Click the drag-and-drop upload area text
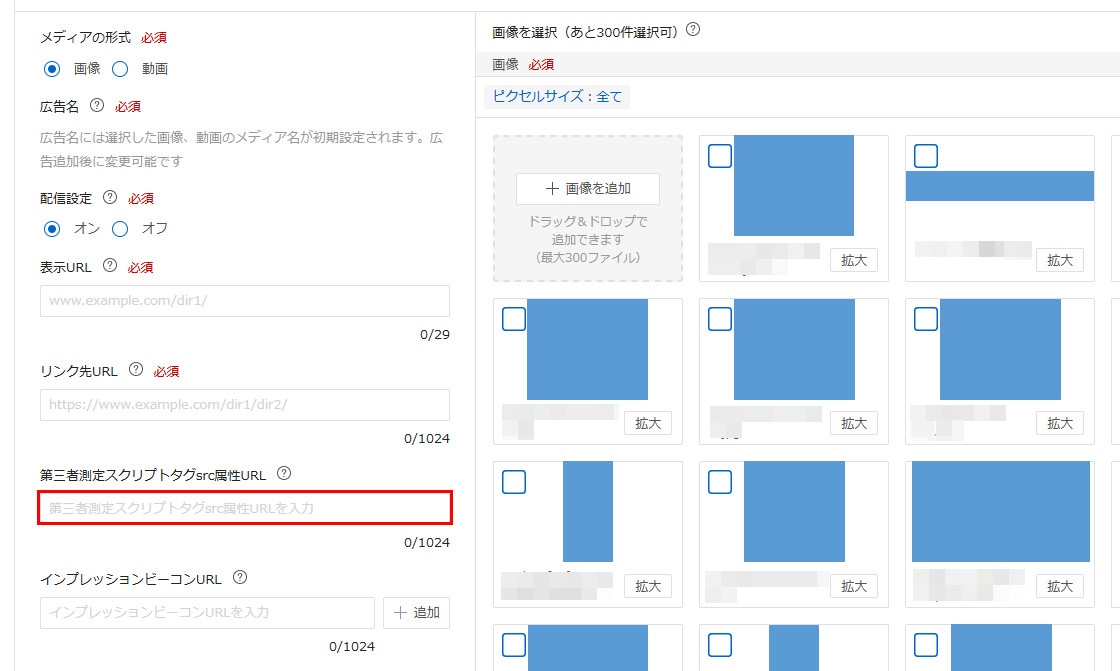 [x=588, y=239]
